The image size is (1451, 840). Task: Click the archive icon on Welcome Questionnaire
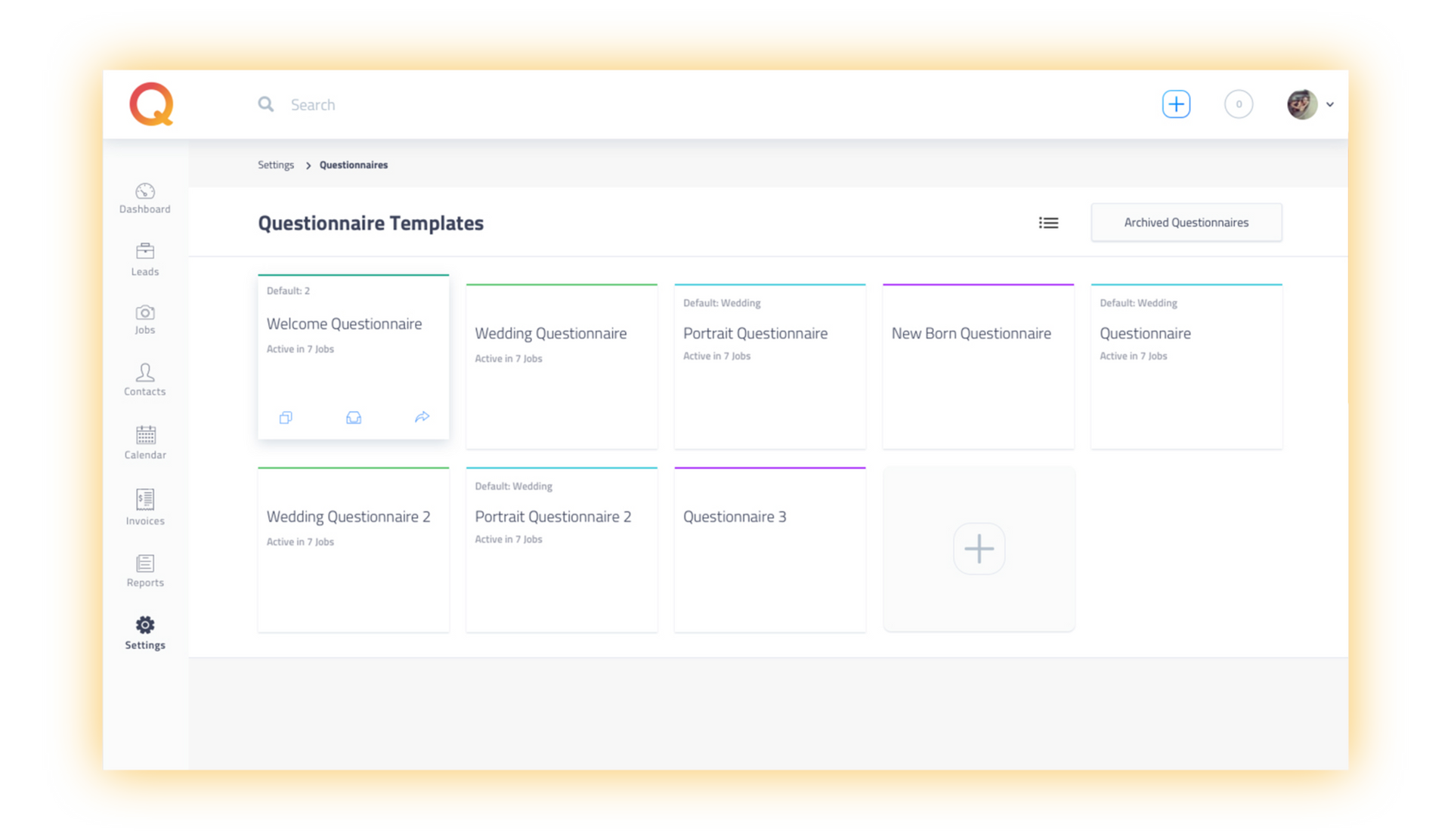pos(354,417)
